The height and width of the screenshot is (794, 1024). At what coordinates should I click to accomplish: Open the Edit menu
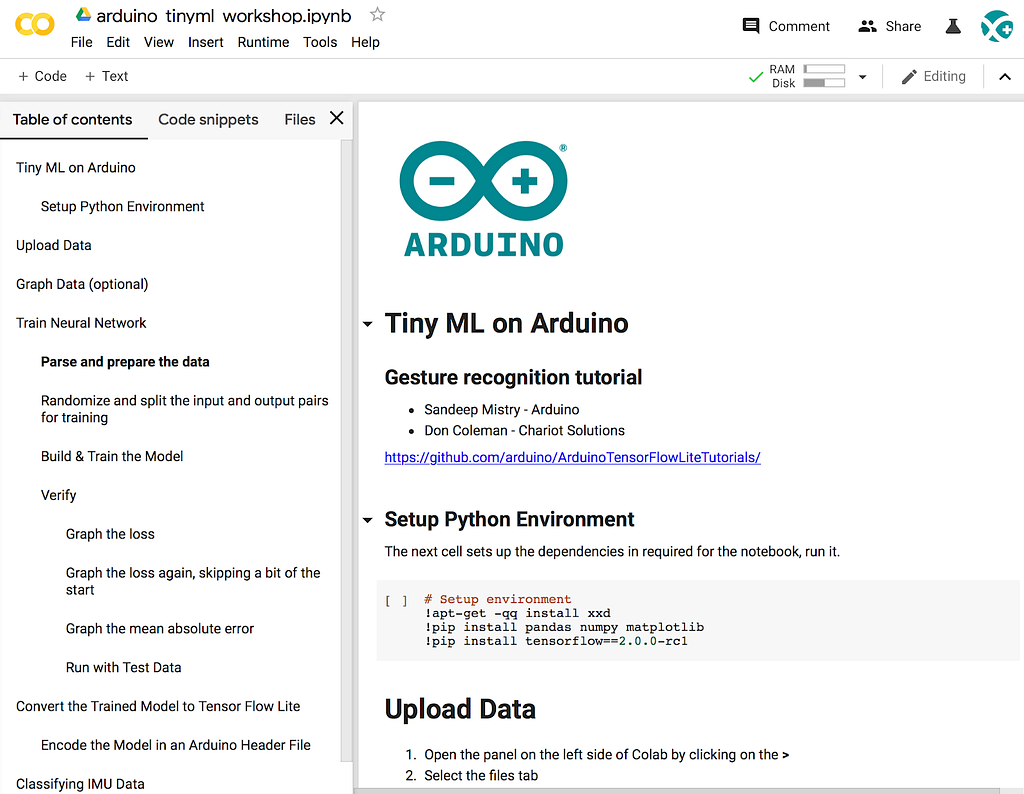[x=118, y=42]
